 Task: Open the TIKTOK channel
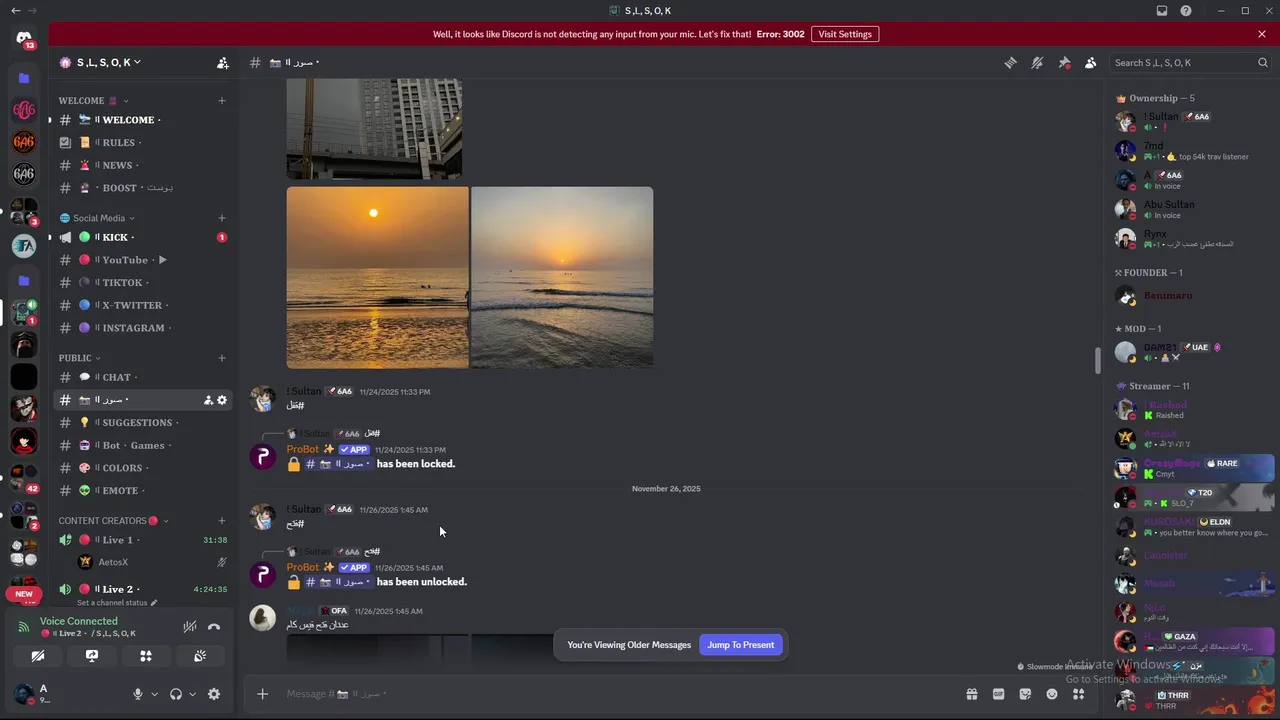click(144, 283)
